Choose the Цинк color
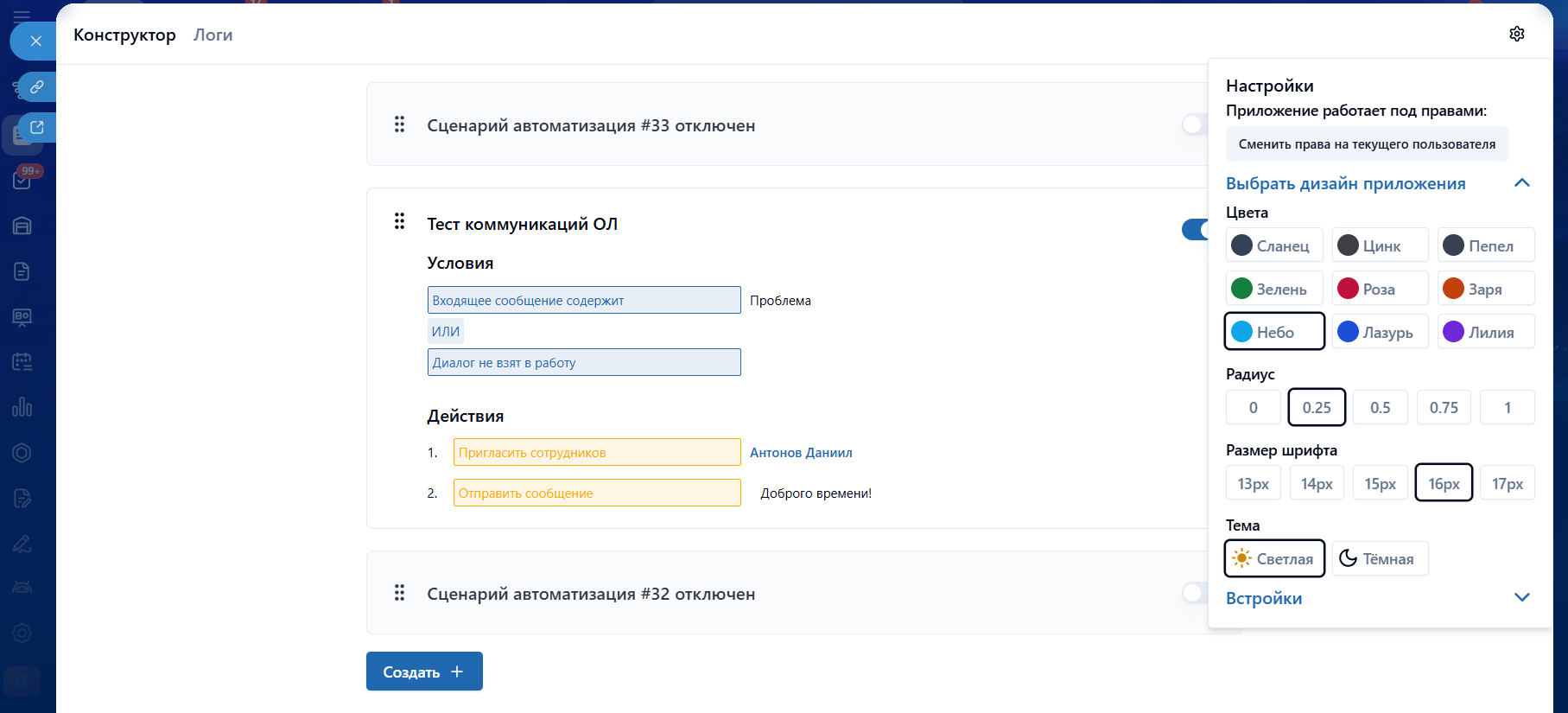Viewport: 1568px width, 713px height. pos(1381,245)
